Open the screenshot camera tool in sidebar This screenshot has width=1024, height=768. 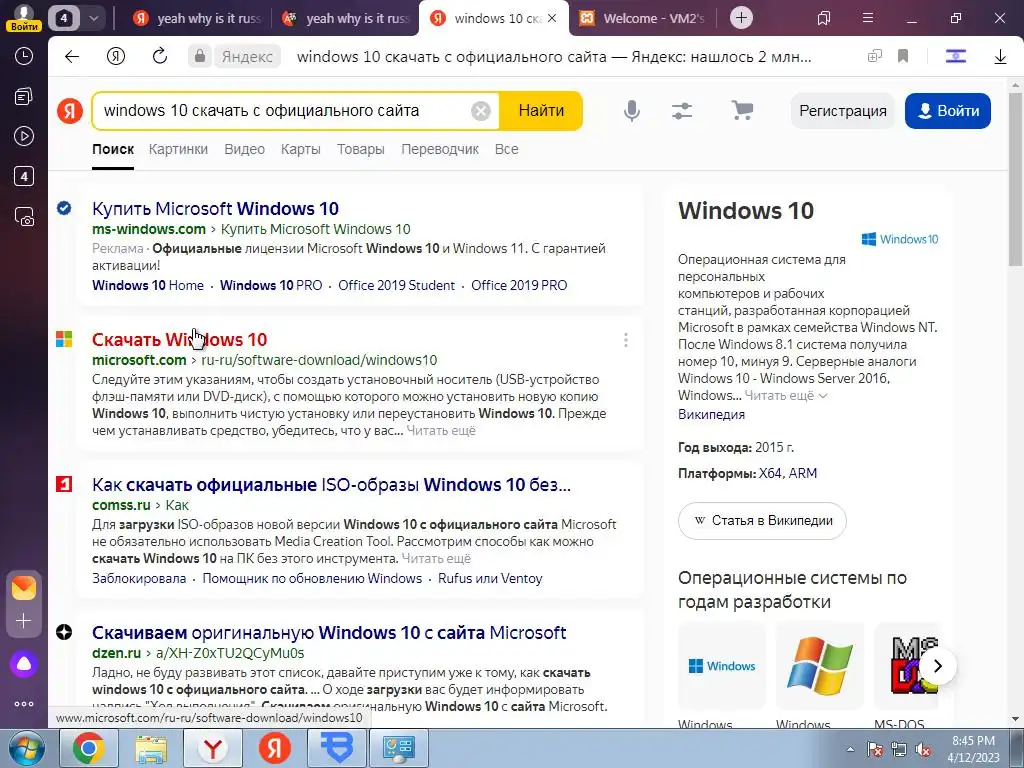coord(24,217)
